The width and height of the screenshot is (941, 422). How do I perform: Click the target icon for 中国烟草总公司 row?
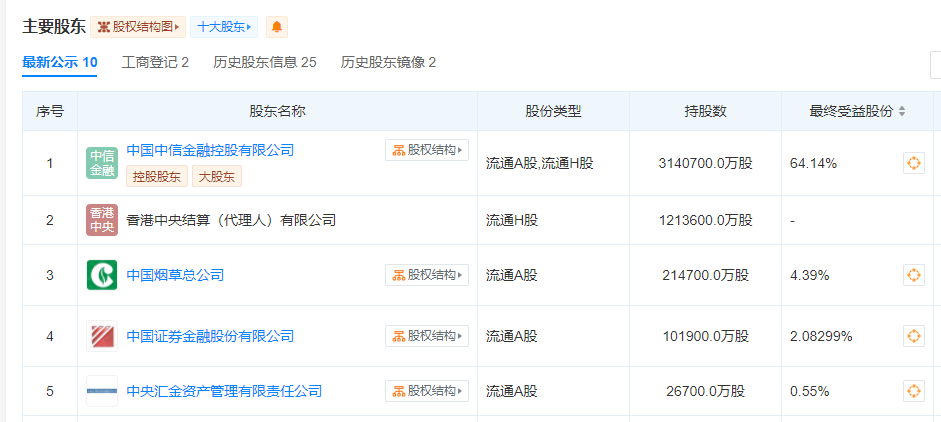click(x=913, y=275)
